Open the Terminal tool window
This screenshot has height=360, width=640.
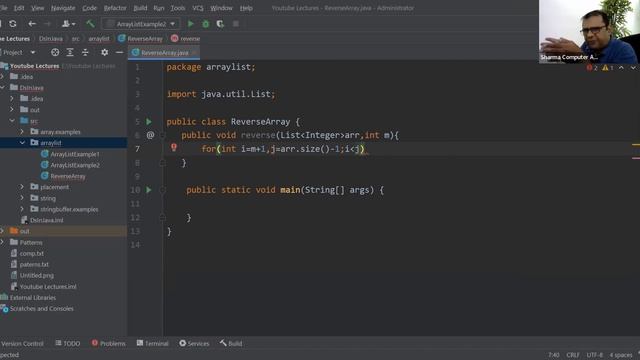coord(152,344)
